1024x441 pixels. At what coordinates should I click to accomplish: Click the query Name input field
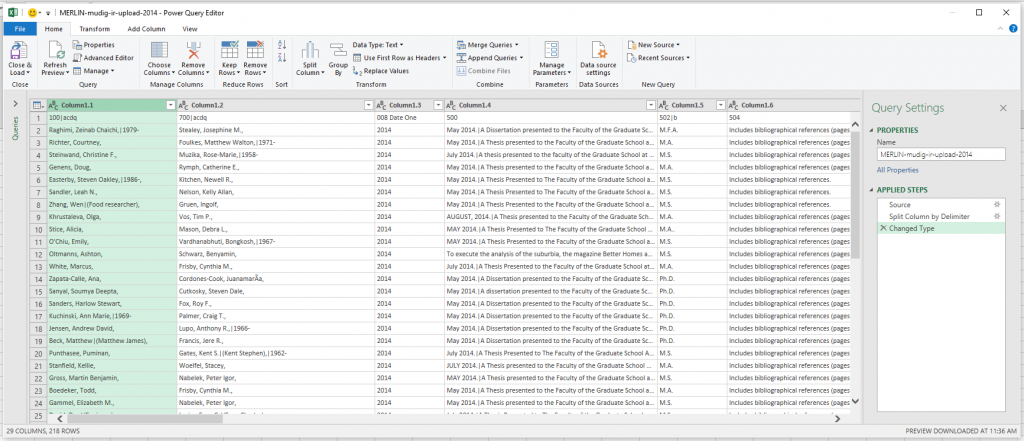coord(939,155)
